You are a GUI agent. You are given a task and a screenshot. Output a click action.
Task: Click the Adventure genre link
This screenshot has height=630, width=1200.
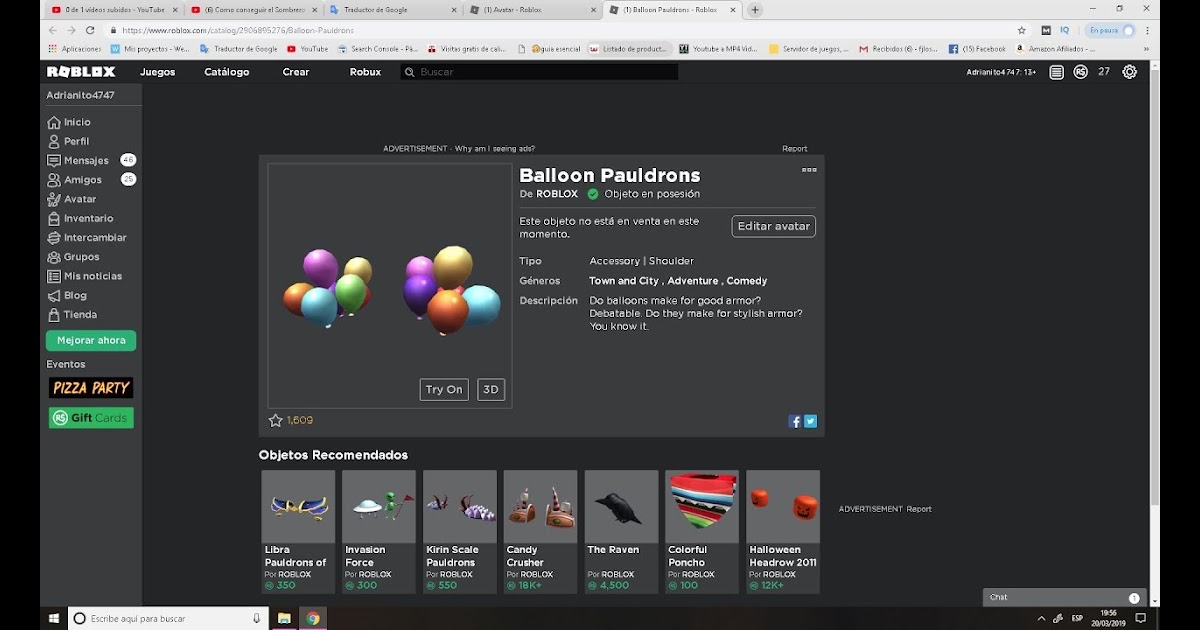693,281
